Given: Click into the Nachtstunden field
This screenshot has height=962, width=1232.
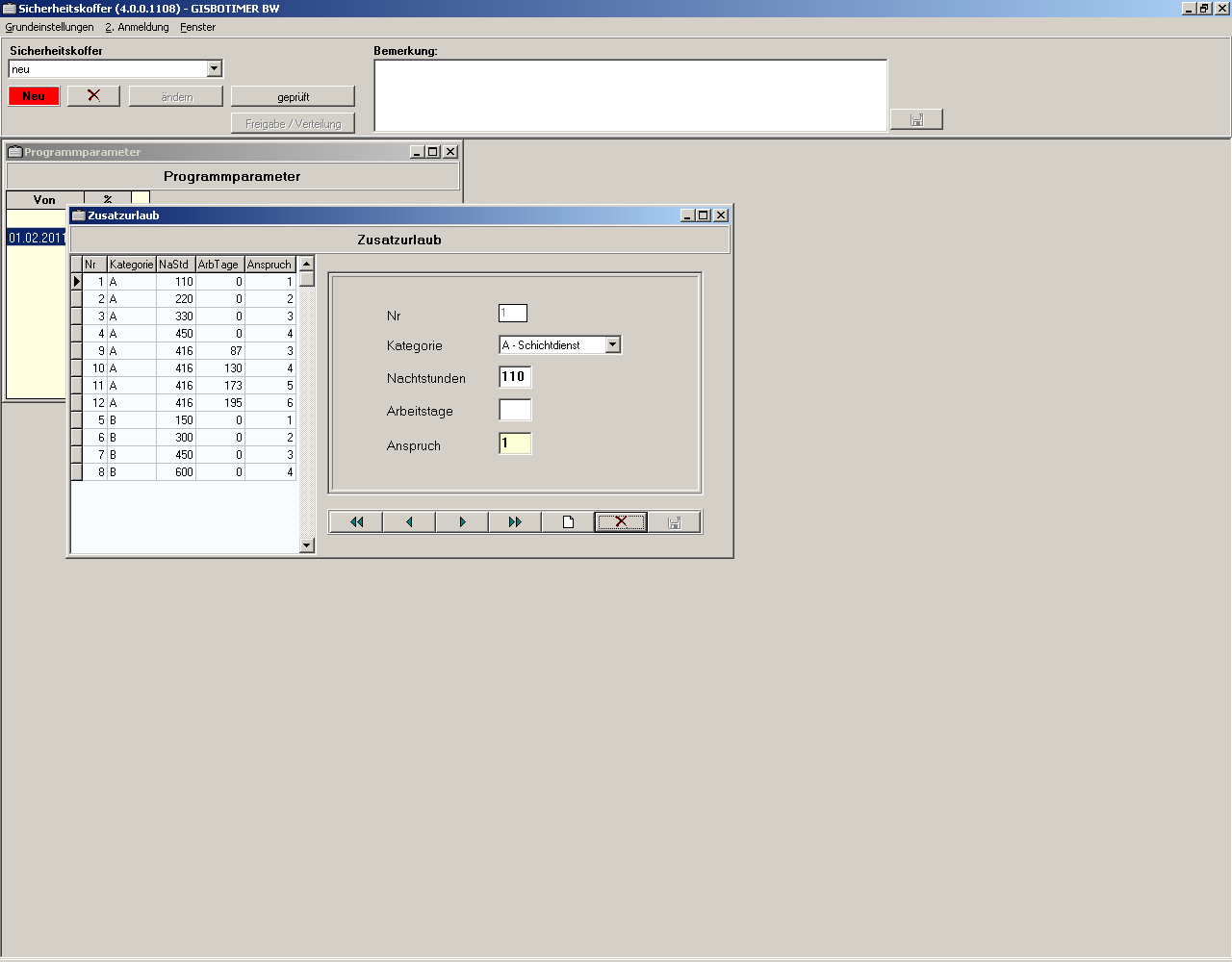Looking at the screenshot, I should tap(515, 377).
